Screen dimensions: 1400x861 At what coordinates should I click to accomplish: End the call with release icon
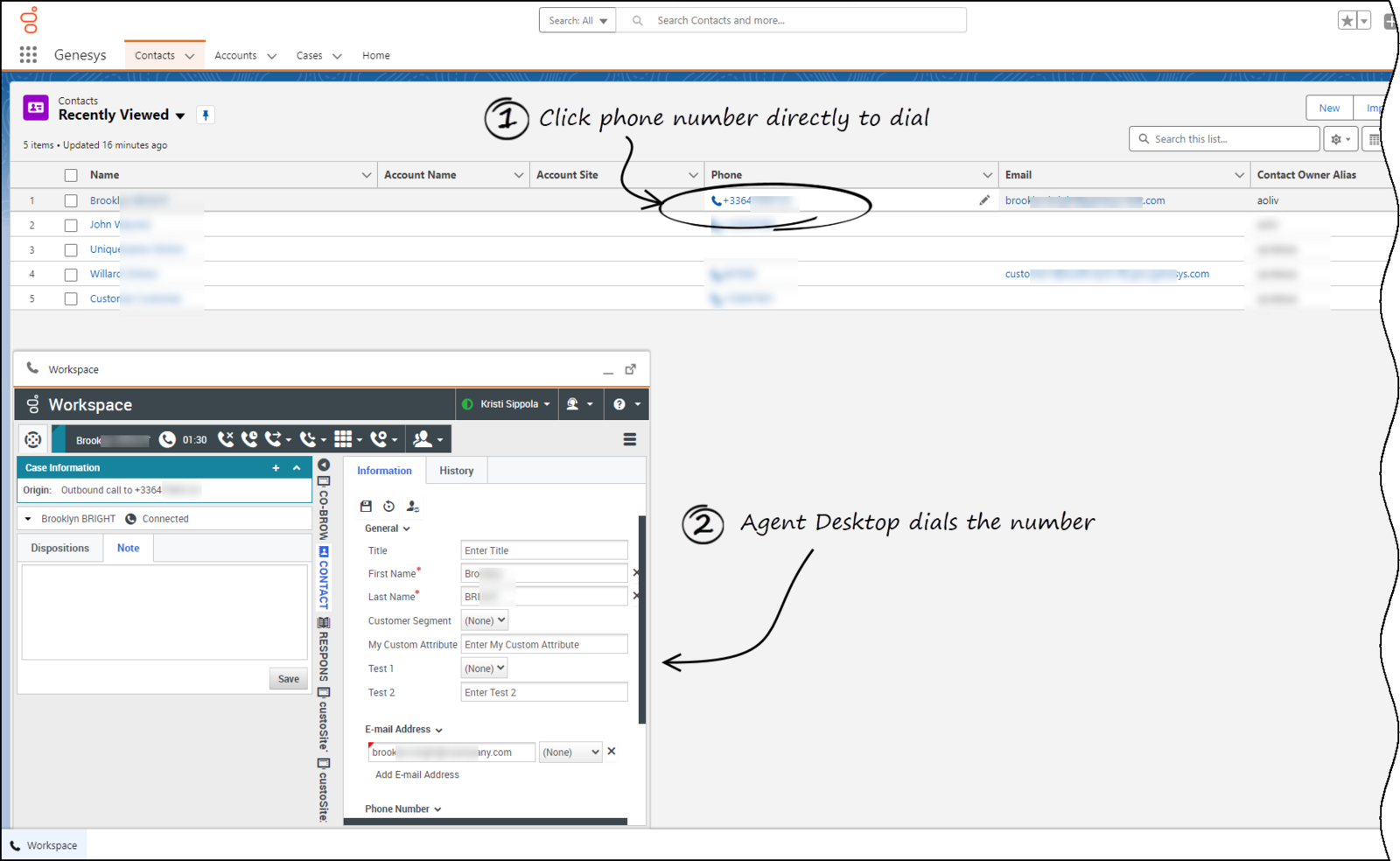coord(226,439)
